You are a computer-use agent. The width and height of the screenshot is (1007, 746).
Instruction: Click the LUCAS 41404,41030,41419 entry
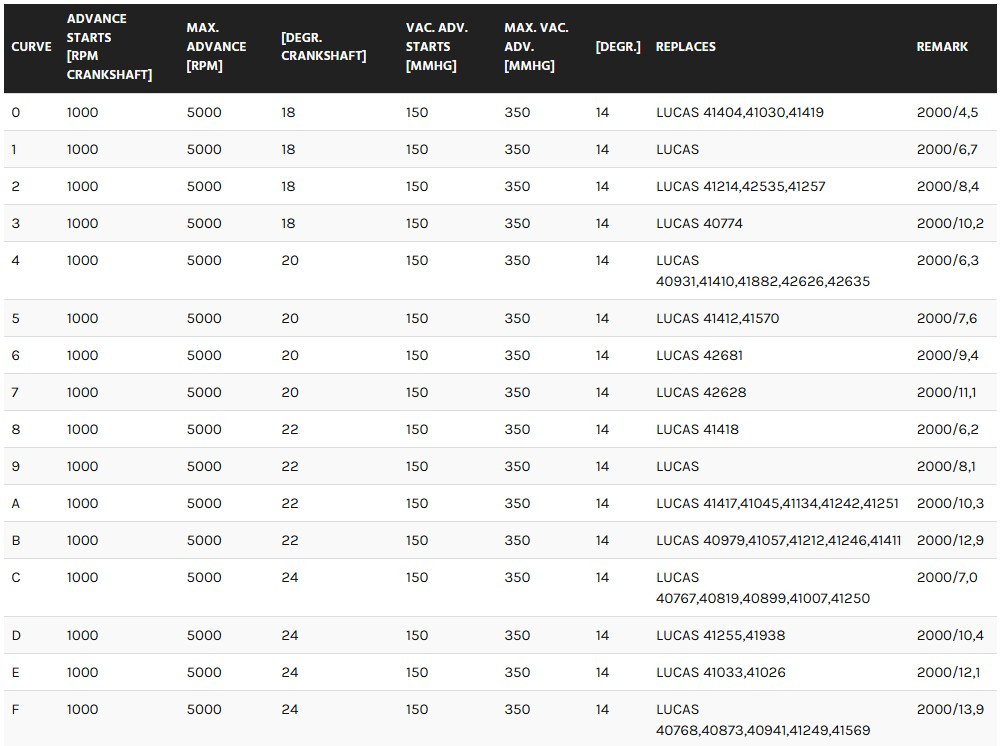pyautogui.click(x=739, y=112)
